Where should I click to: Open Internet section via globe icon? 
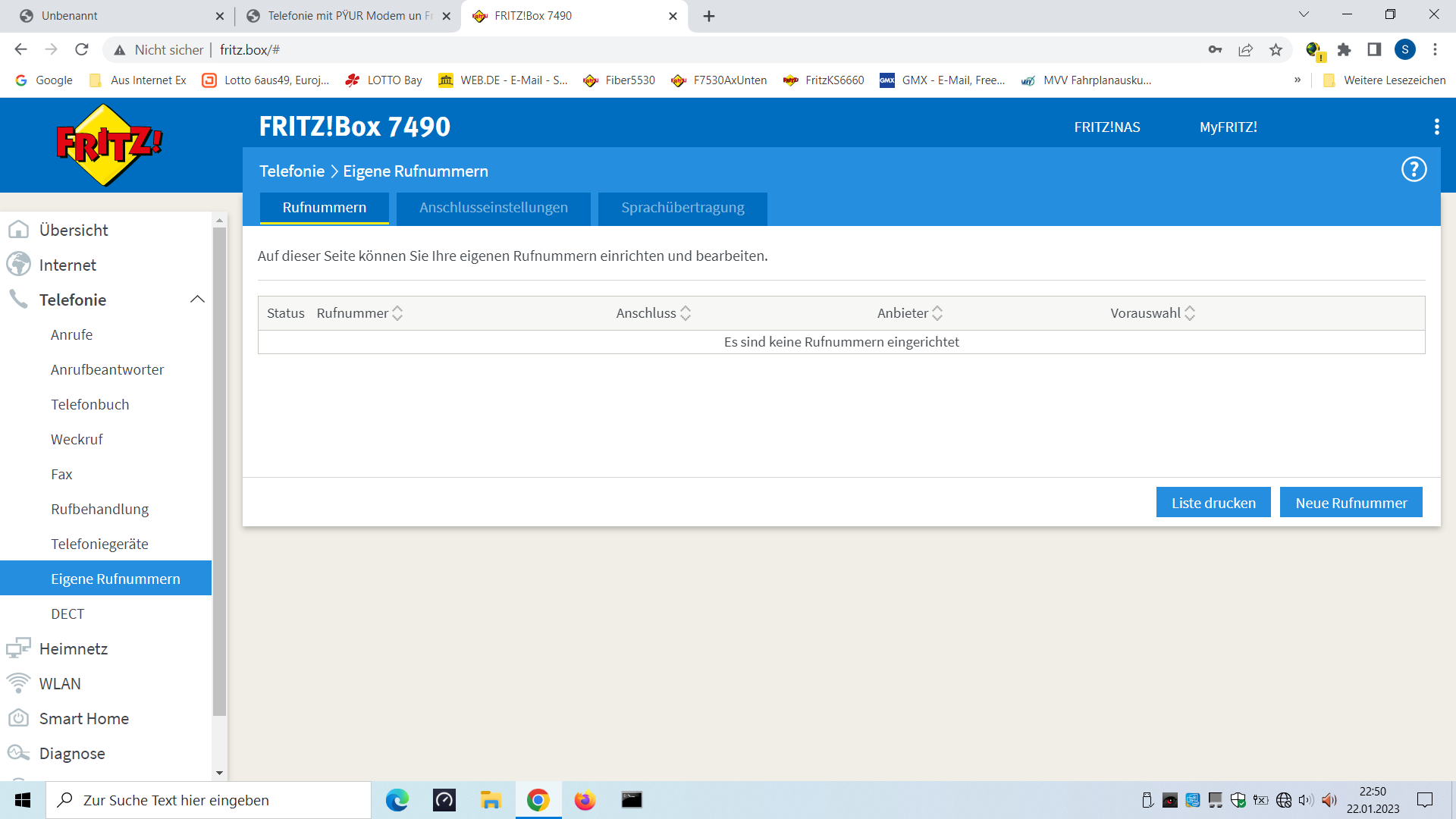coord(18,265)
